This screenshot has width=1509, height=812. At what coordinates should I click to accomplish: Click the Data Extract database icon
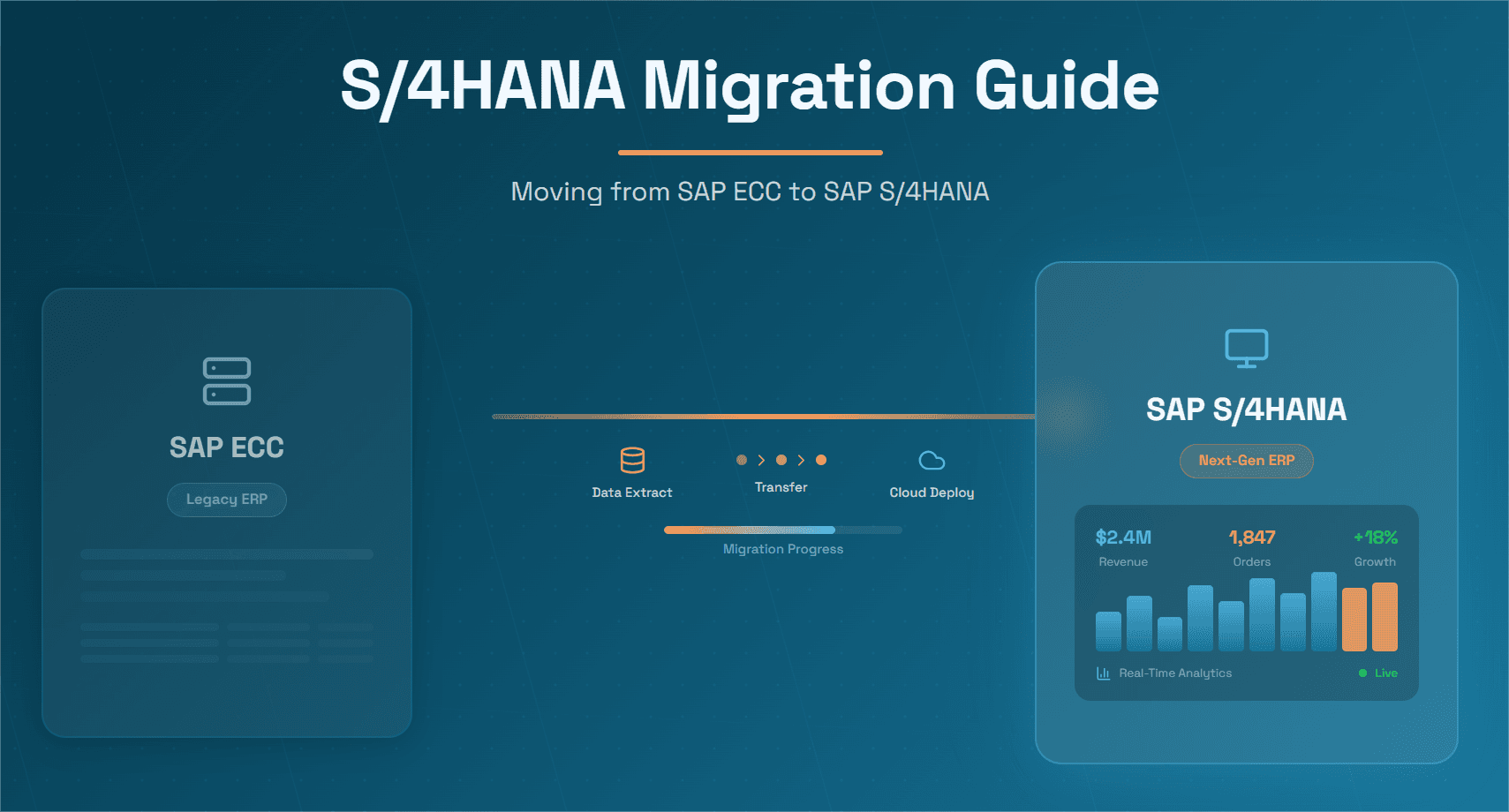632,460
